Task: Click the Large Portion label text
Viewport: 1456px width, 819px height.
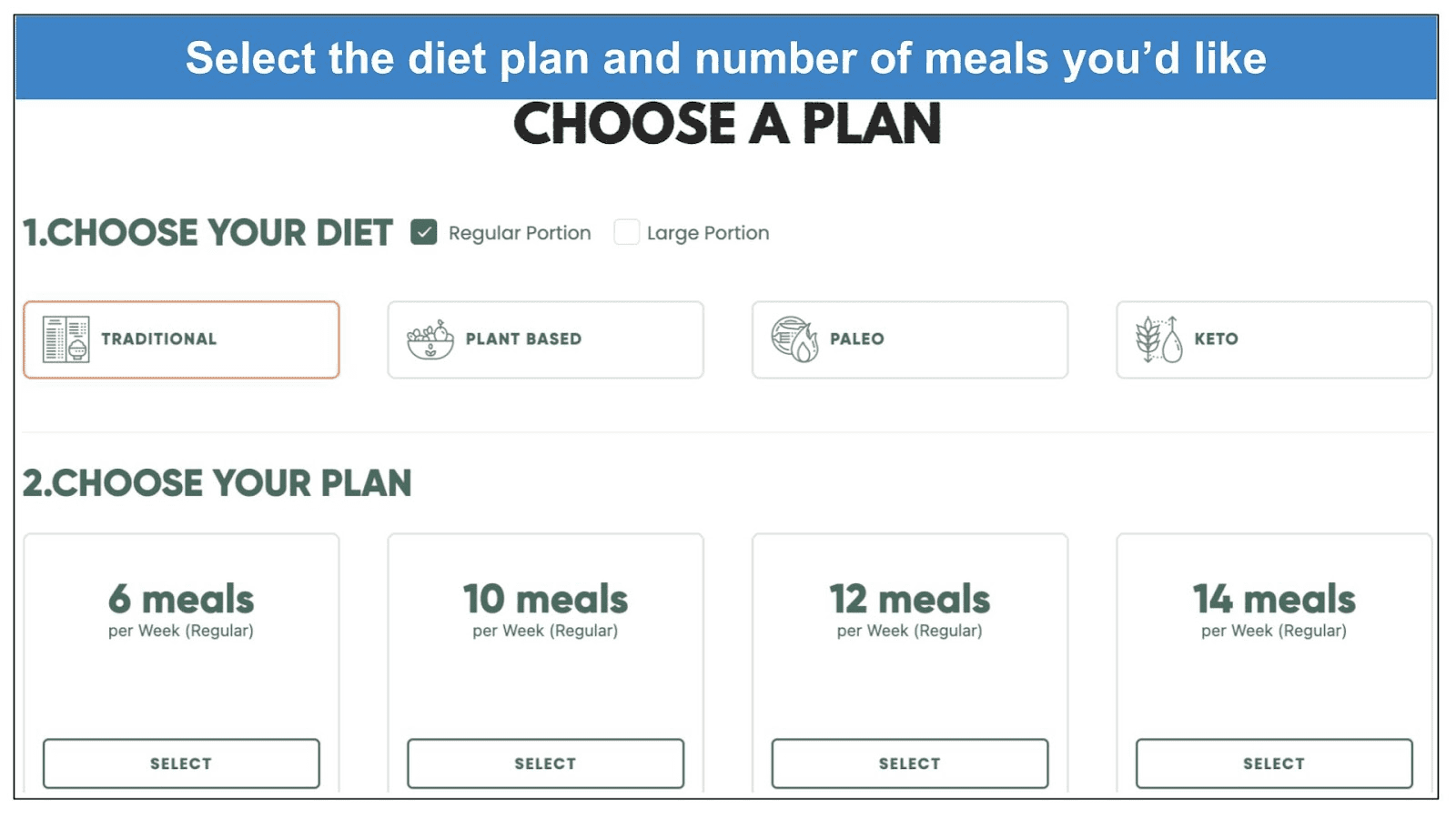Action: click(708, 233)
